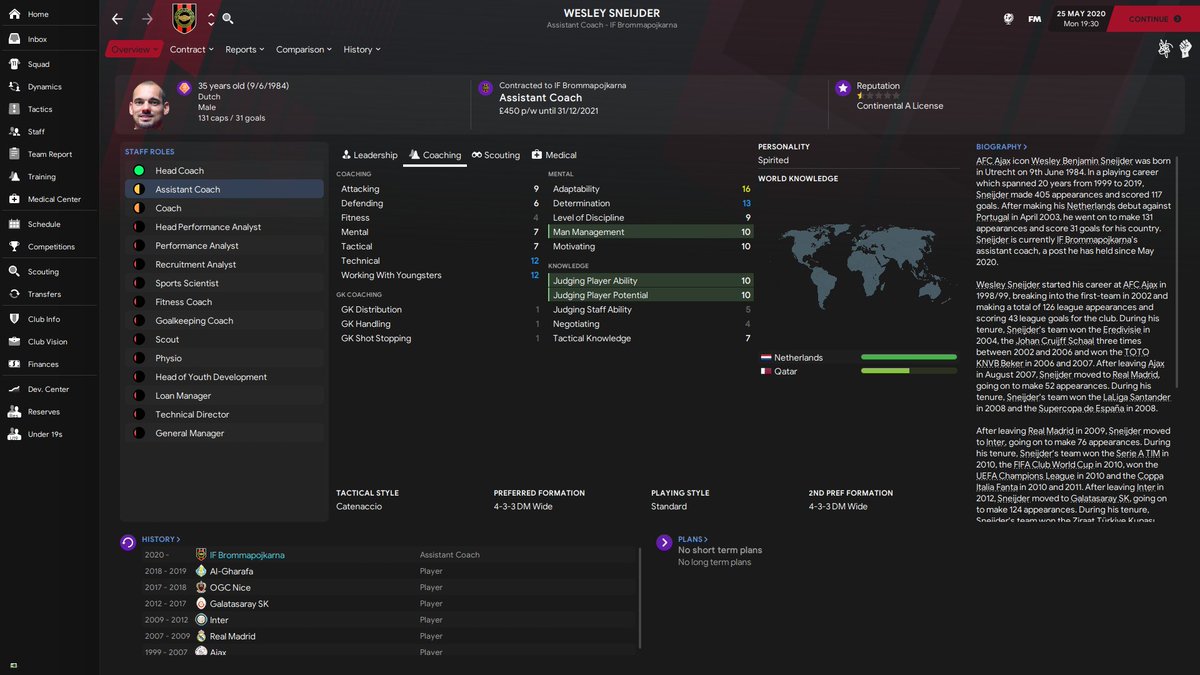Screen dimensions: 1200x675
Task: Open the Contract dropdown menu
Action: (192, 49)
